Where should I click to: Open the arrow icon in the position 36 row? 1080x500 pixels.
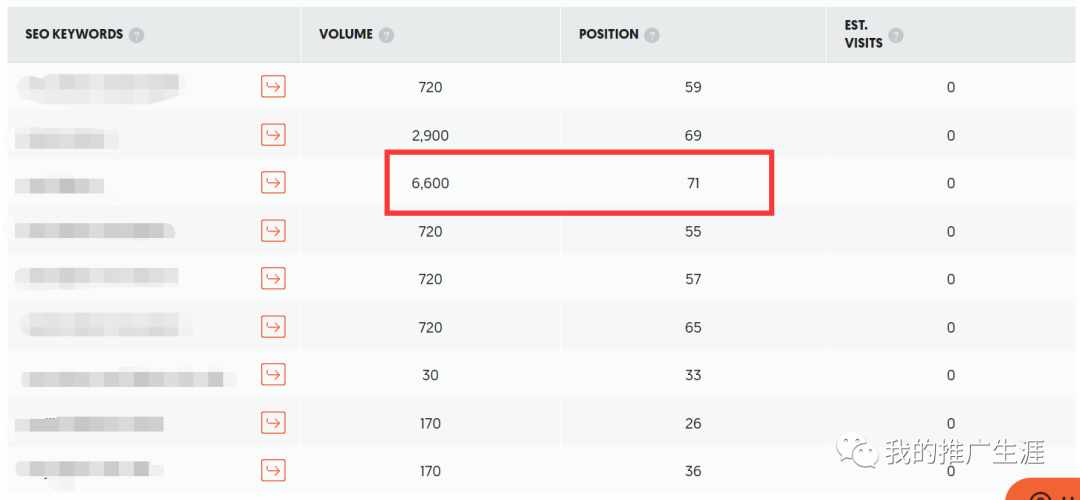coord(273,470)
